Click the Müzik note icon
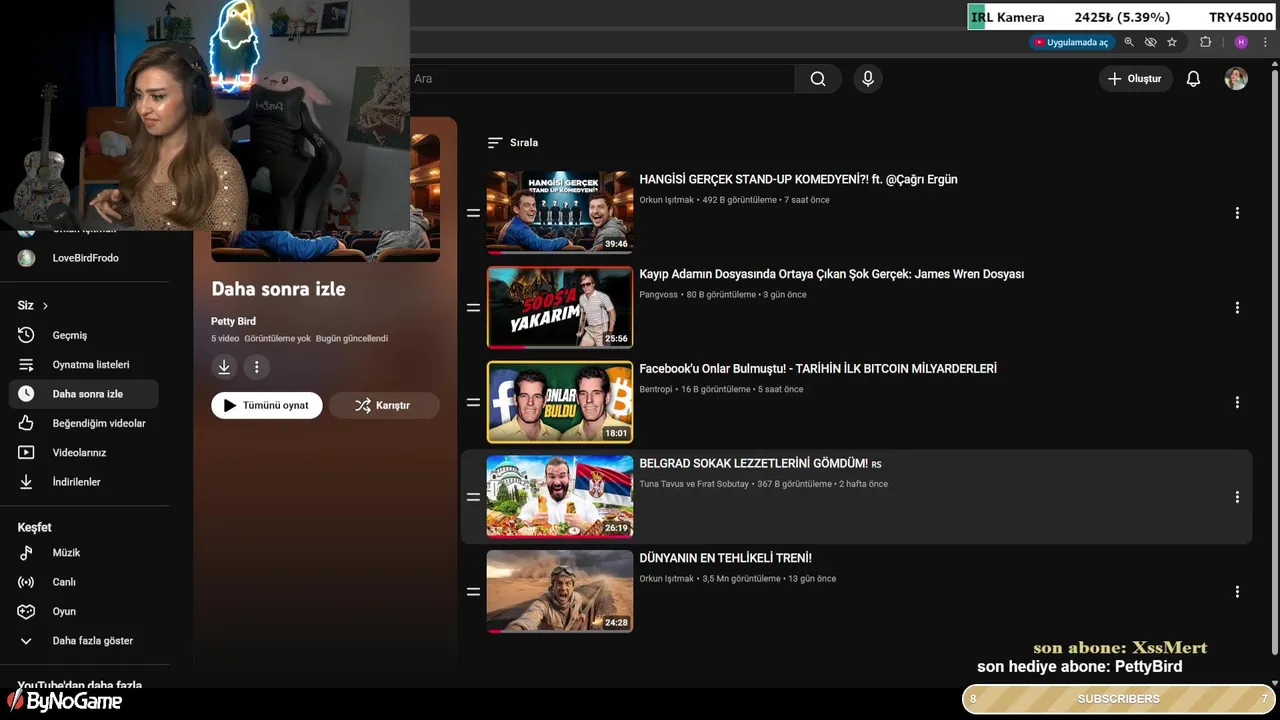This screenshot has height=720, width=1280. click(x=26, y=553)
